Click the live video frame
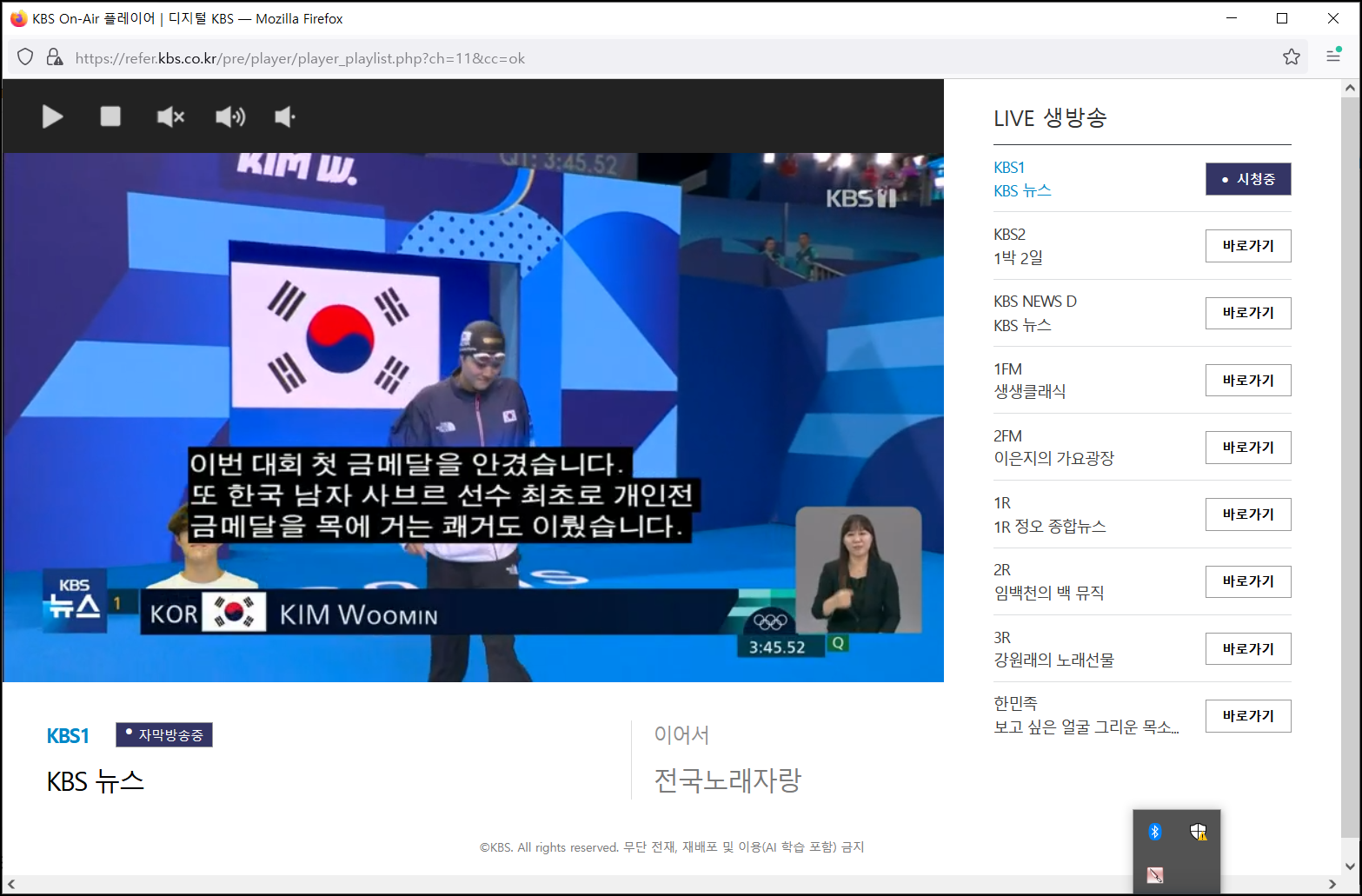Viewport: 1362px width, 896px height. 474,417
